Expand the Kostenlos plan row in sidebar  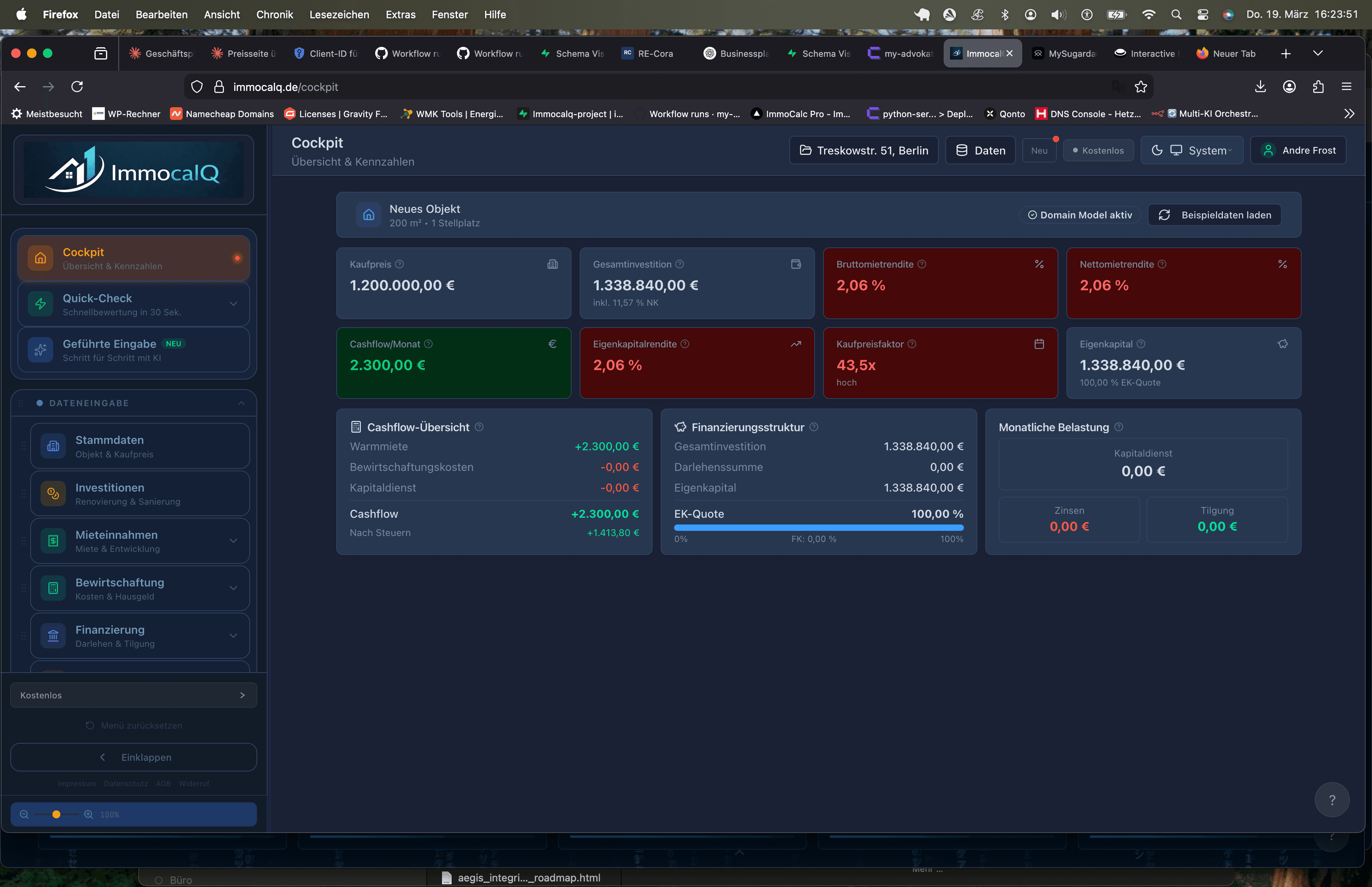coord(133,695)
